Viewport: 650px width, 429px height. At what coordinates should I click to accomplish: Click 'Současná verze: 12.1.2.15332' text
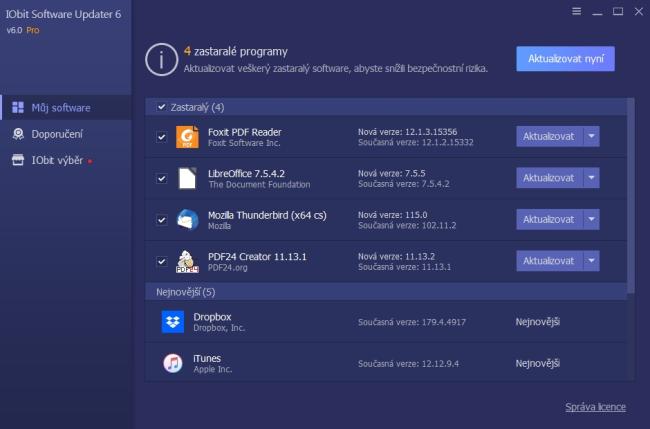click(x=416, y=142)
